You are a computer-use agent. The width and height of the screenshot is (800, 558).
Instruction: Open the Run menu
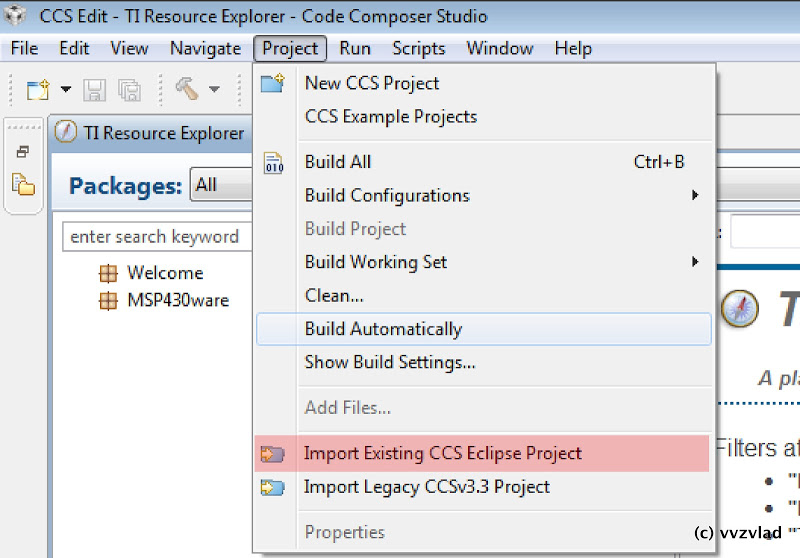355,48
